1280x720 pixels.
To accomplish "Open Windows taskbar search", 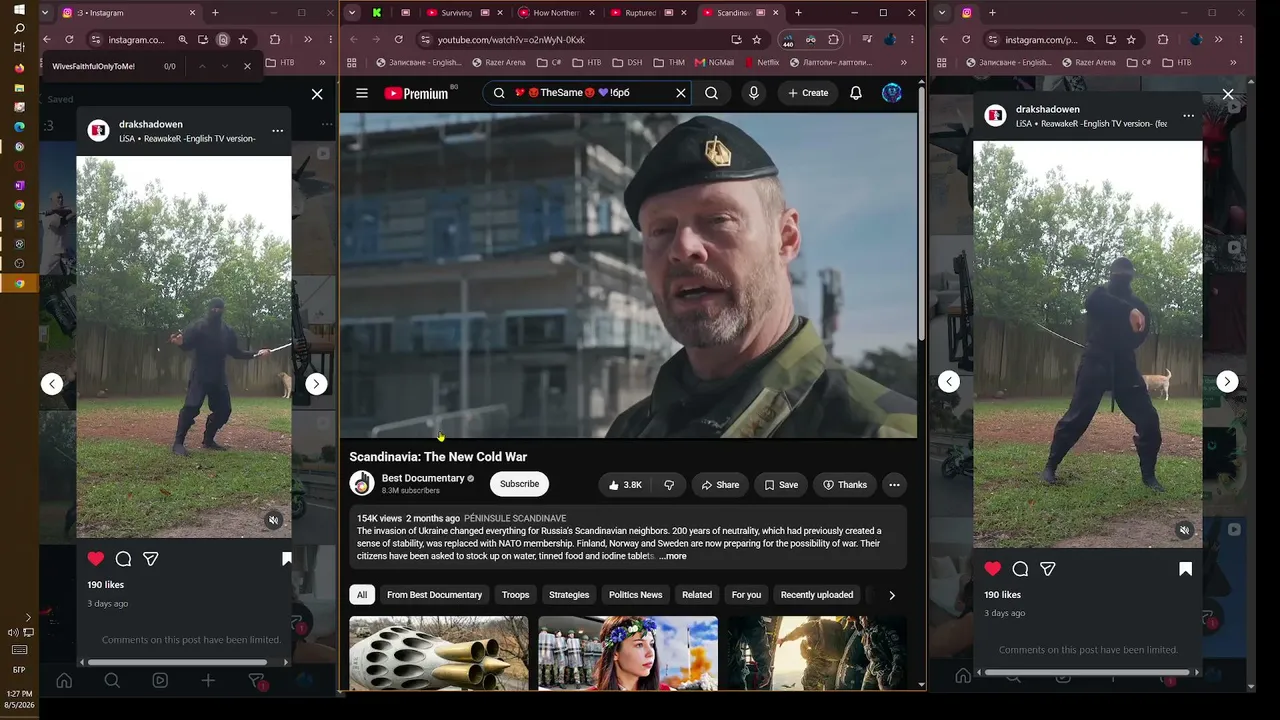I will [19, 29].
